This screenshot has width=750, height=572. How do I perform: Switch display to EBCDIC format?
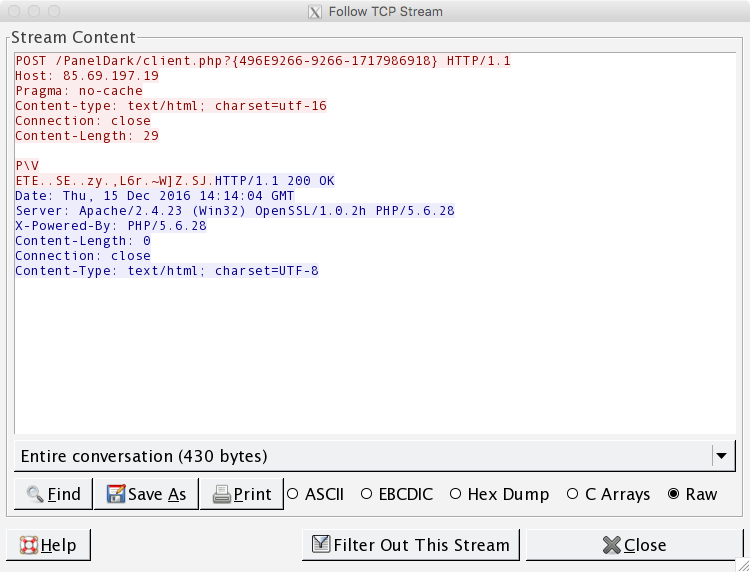pyautogui.click(x=367, y=494)
